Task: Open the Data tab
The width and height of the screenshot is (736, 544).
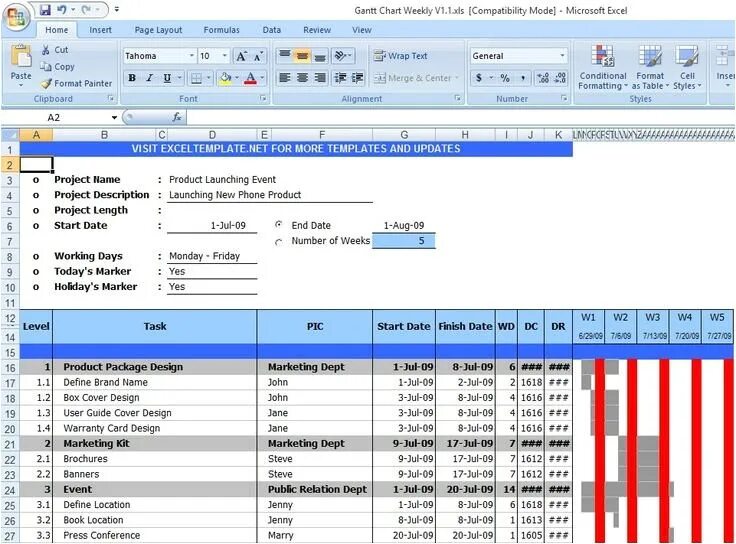Action: click(271, 30)
